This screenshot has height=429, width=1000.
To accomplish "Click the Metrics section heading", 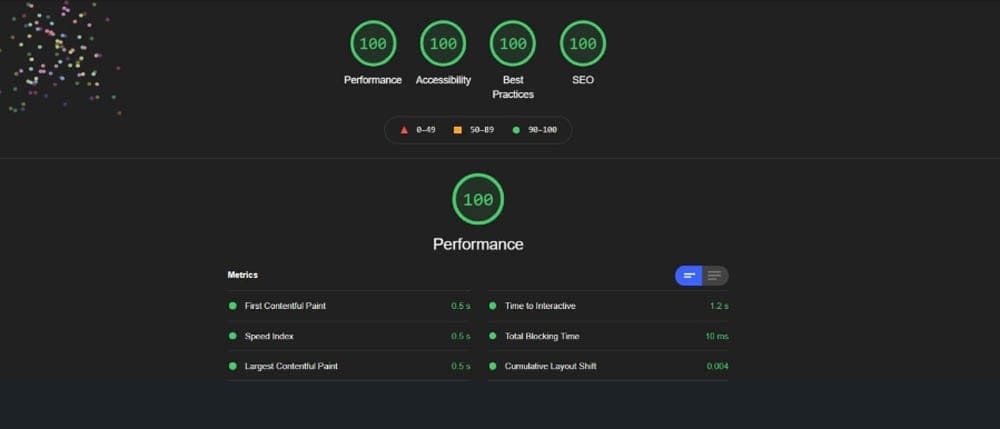I will pyautogui.click(x=243, y=274).
